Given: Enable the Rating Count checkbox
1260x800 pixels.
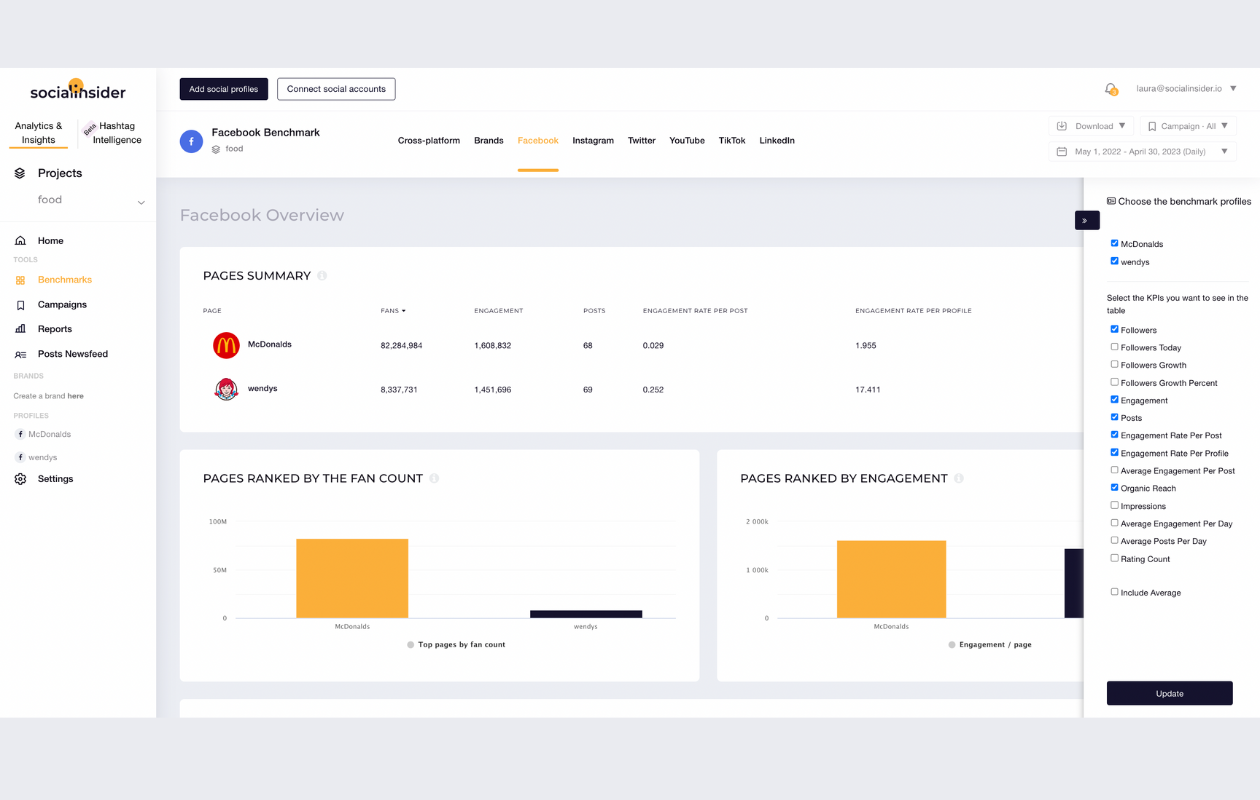Looking at the screenshot, I should pos(1114,558).
